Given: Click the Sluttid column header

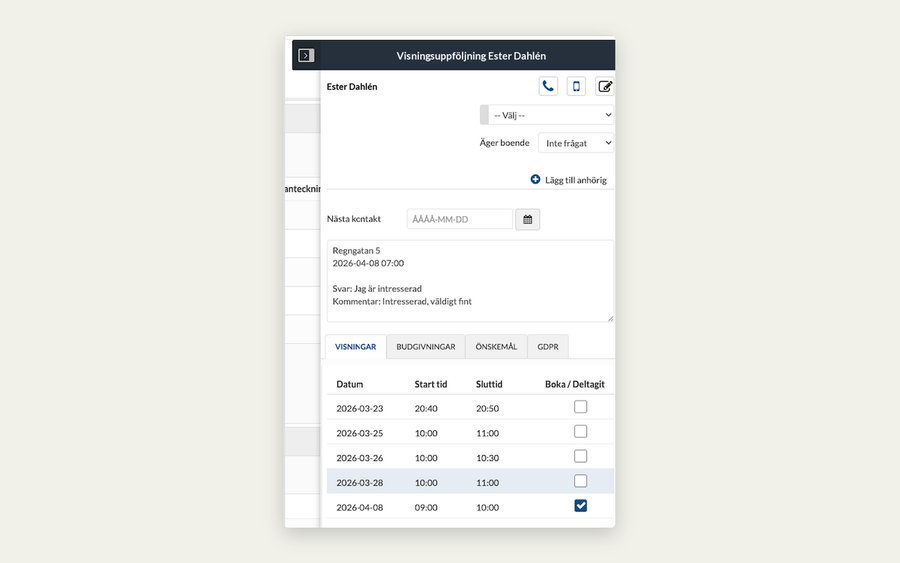Looking at the screenshot, I should pyautogui.click(x=489, y=384).
